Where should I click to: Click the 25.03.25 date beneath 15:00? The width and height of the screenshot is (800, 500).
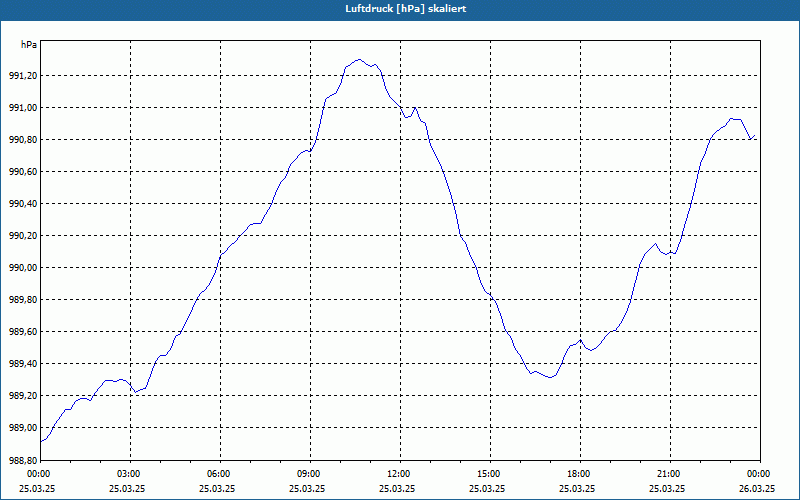(x=487, y=488)
